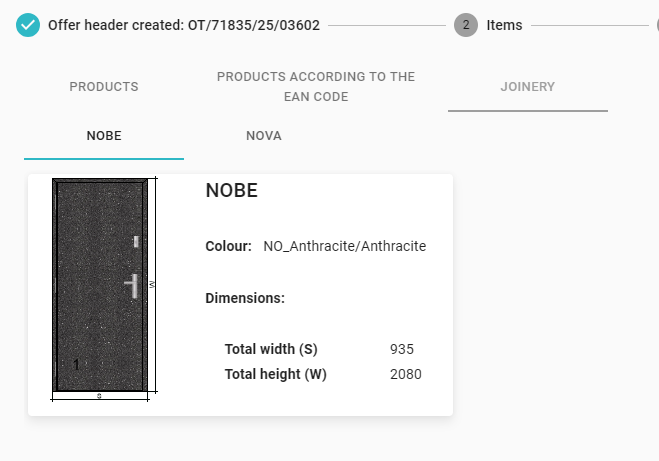Click the step 2 circle icon

tap(465, 25)
